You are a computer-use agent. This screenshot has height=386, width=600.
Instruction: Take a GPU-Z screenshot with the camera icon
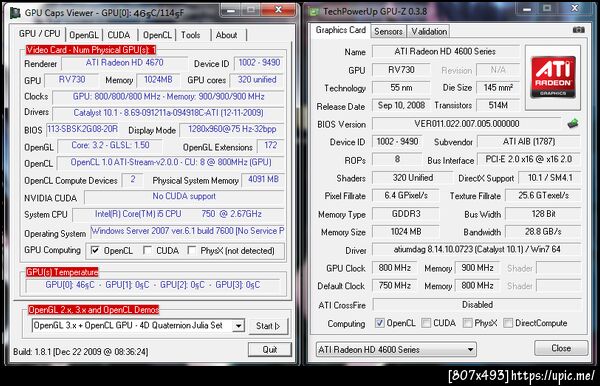(x=579, y=30)
